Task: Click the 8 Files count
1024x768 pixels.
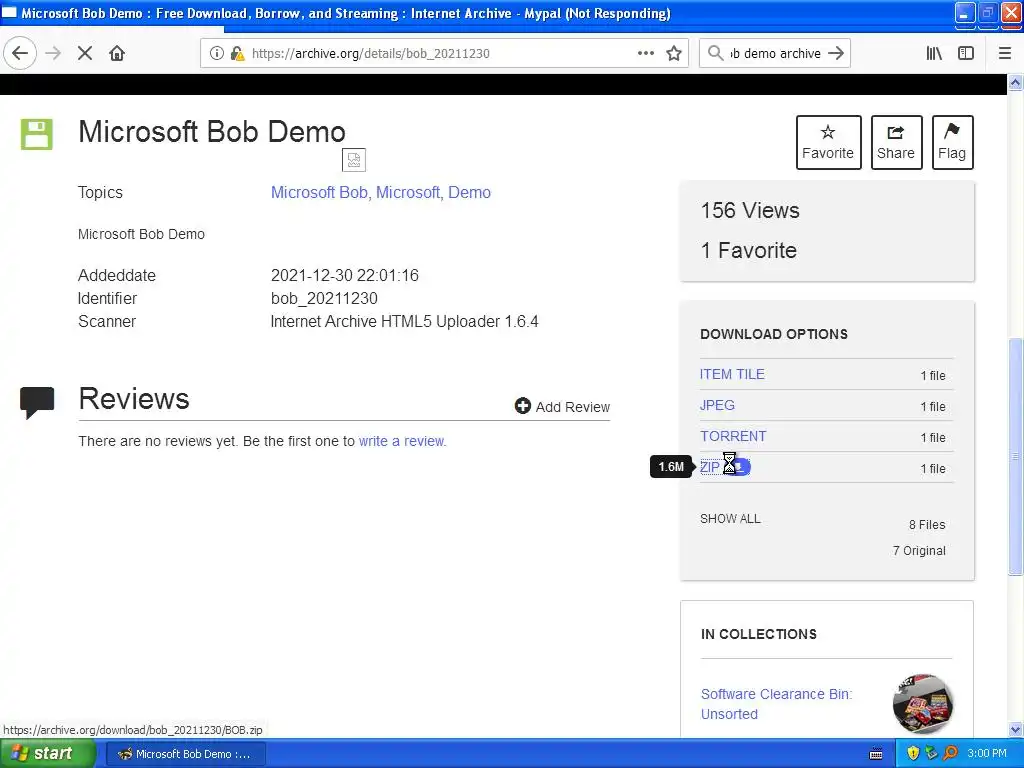Action: [x=927, y=524]
